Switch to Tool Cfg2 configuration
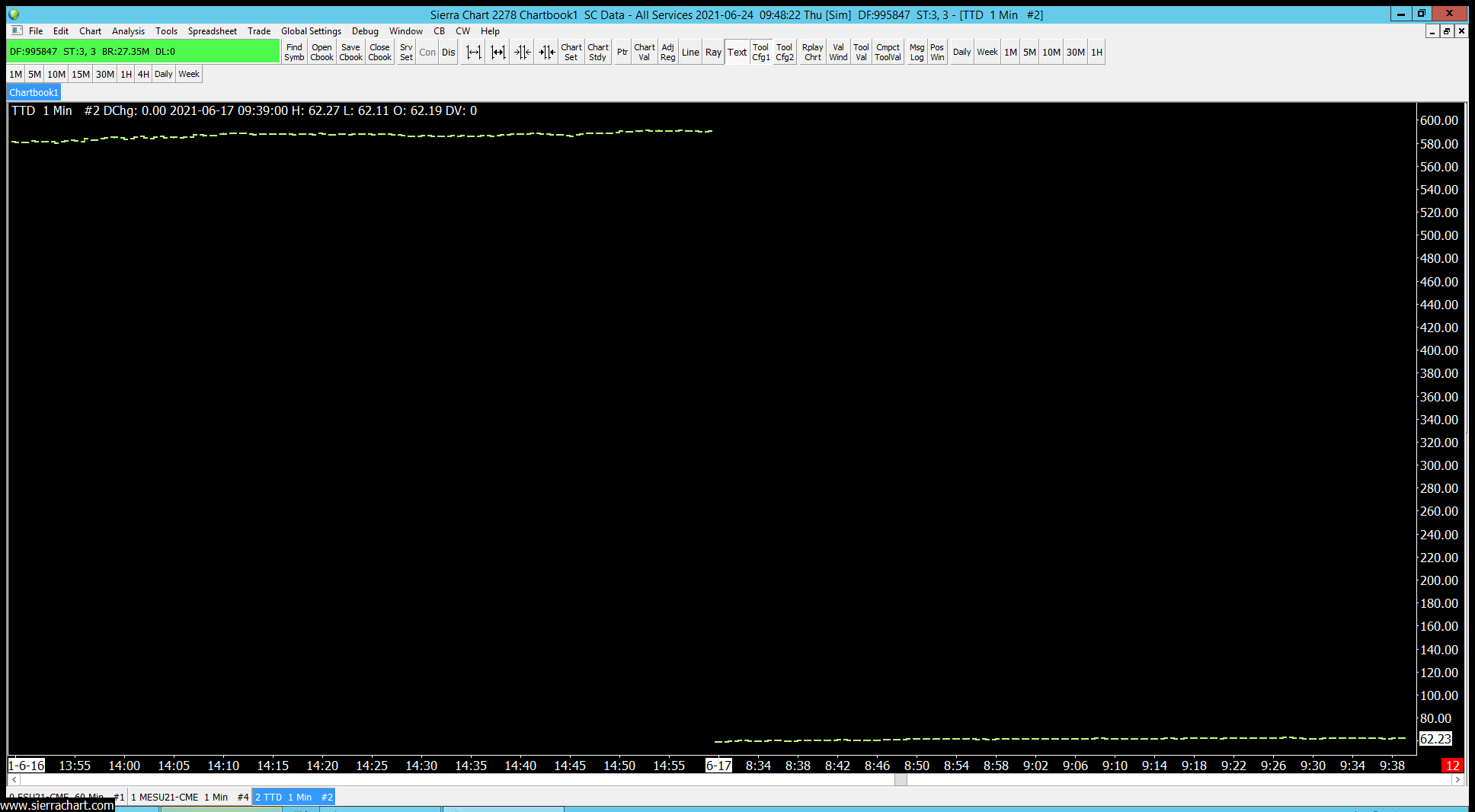Image resolution: width=1475 pixels, height=812 pixels. [x=785, y=52]
